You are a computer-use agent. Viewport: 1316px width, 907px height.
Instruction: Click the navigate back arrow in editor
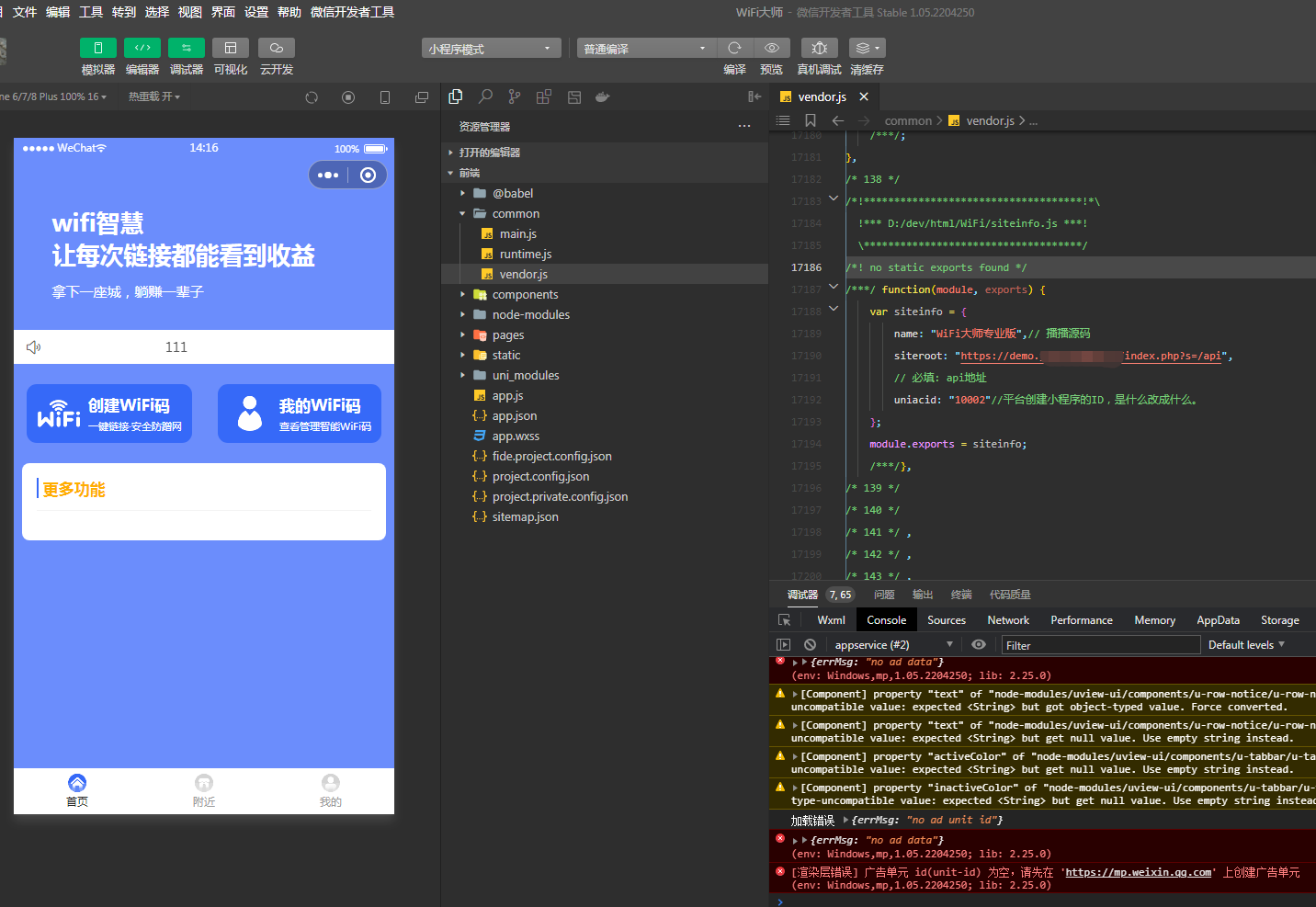click(x=837, y=120)
